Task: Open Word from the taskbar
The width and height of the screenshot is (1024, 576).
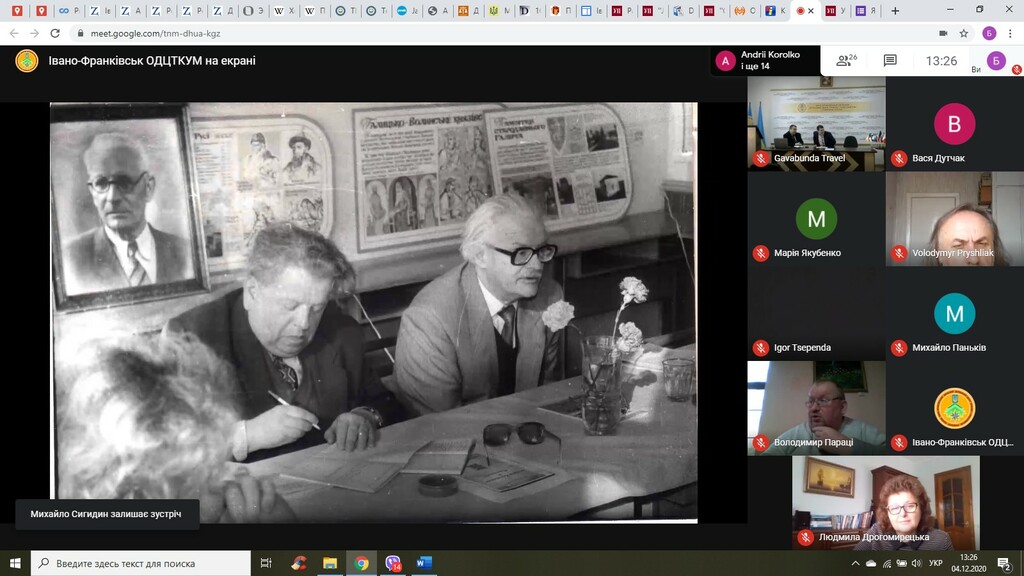Action: coord(424,563)
